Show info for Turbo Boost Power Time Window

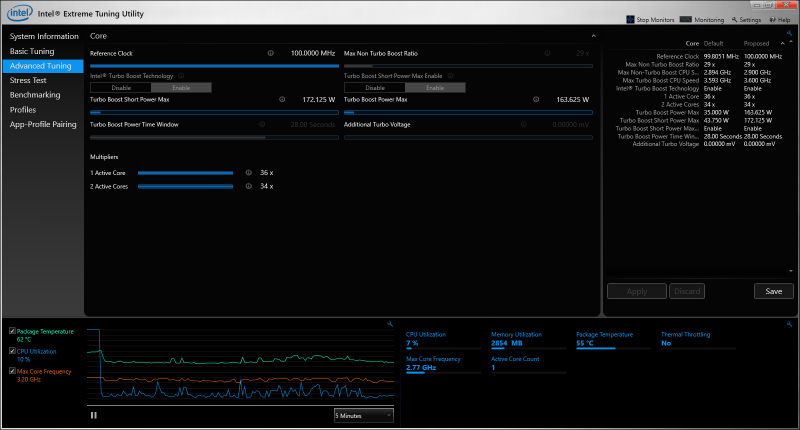click(262, 124)
